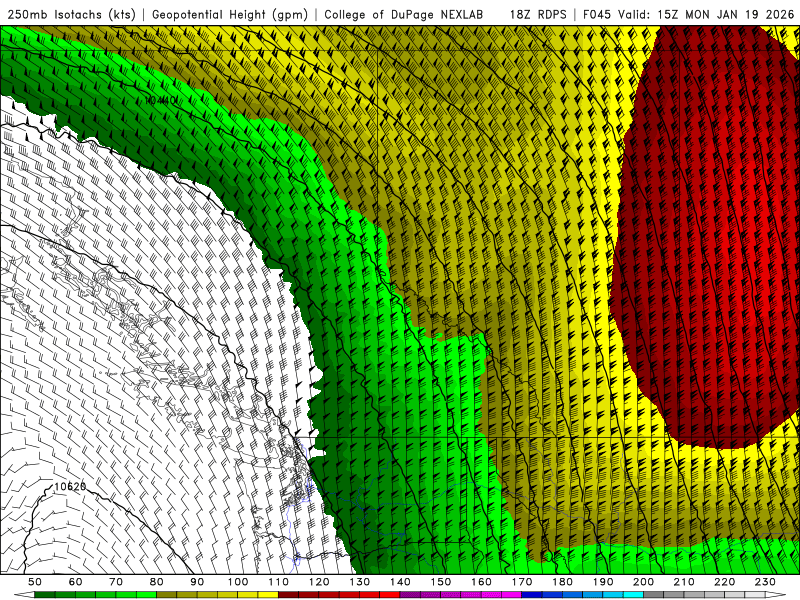Select the dark olive swatch starting at 80
This screenshot has width=800, height=600.
tap(166, 595)
